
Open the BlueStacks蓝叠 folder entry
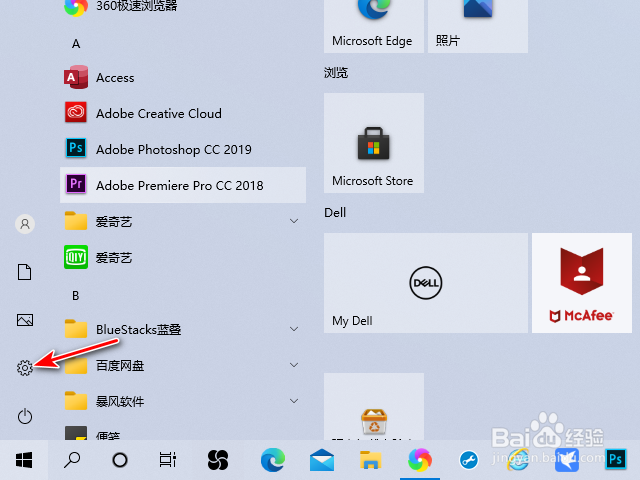tap(183, 329)
